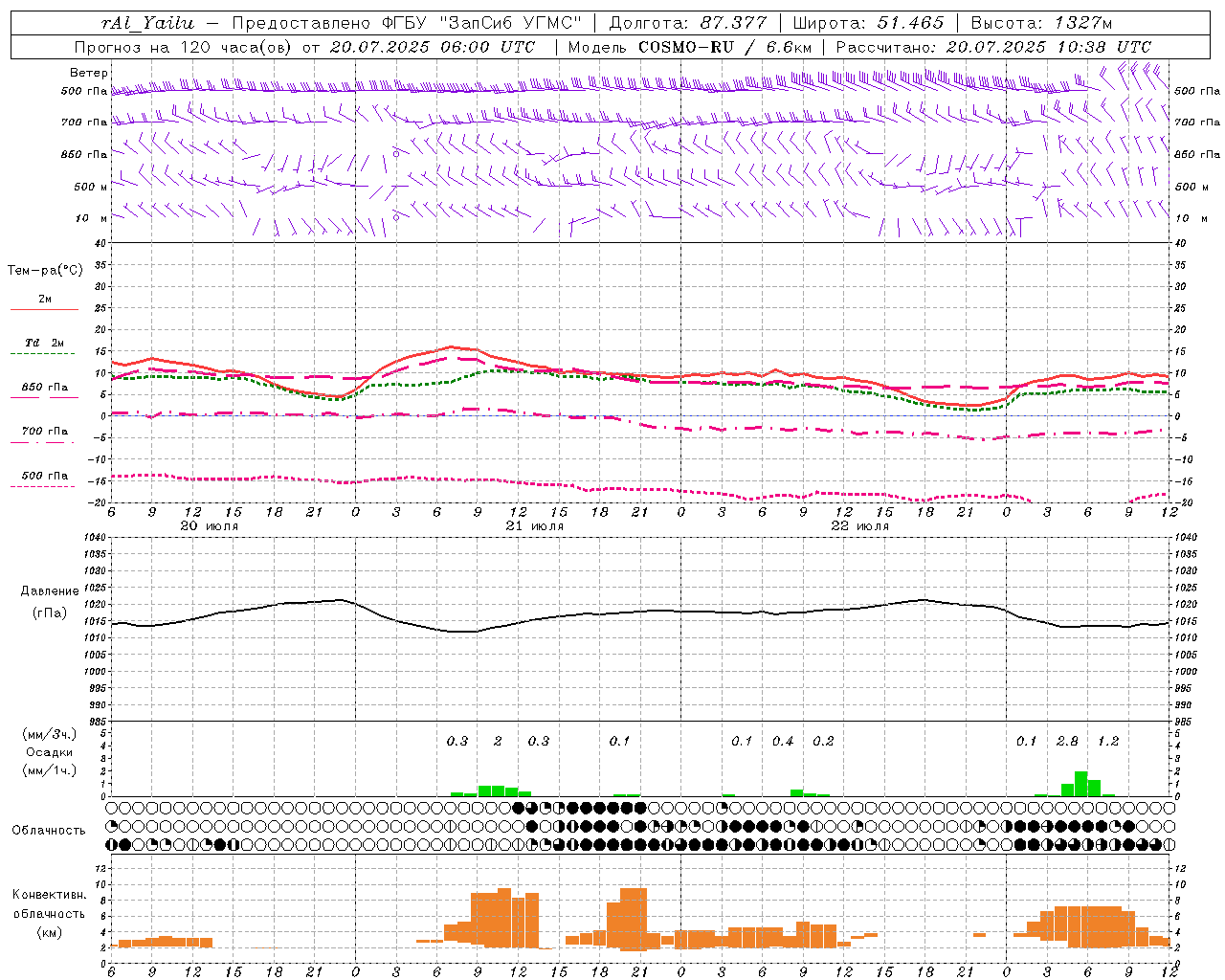Click the (км) unit under convective cloudiness
The image size is (1225, 980).
[49, 932]
